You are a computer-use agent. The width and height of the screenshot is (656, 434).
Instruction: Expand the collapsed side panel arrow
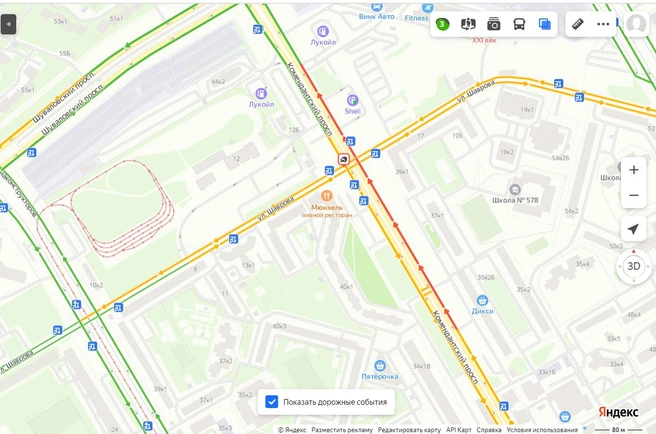8,24
